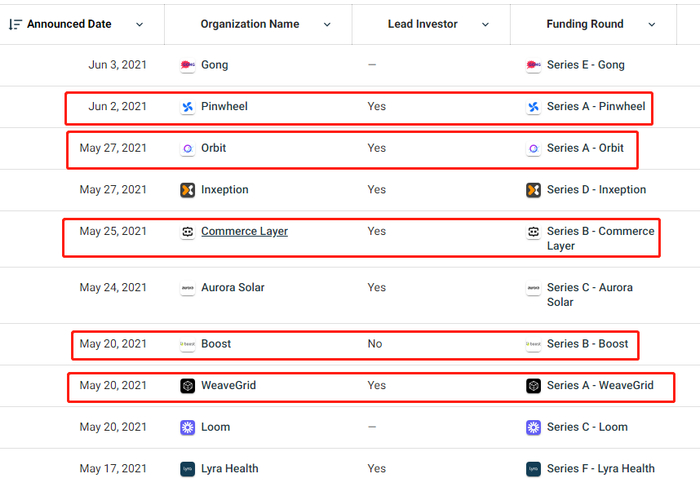Click the May 24, 2021 date cell

point(113,288)
